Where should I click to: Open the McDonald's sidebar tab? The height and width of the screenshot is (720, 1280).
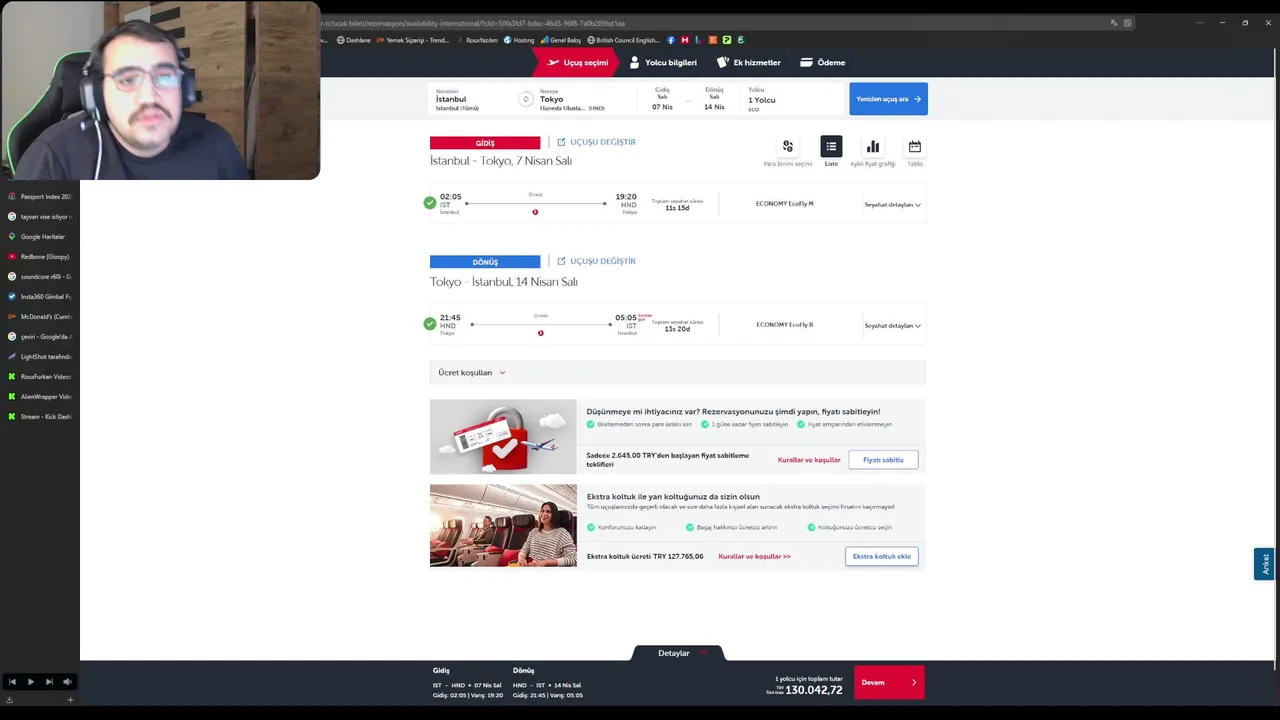coord(40,317)
